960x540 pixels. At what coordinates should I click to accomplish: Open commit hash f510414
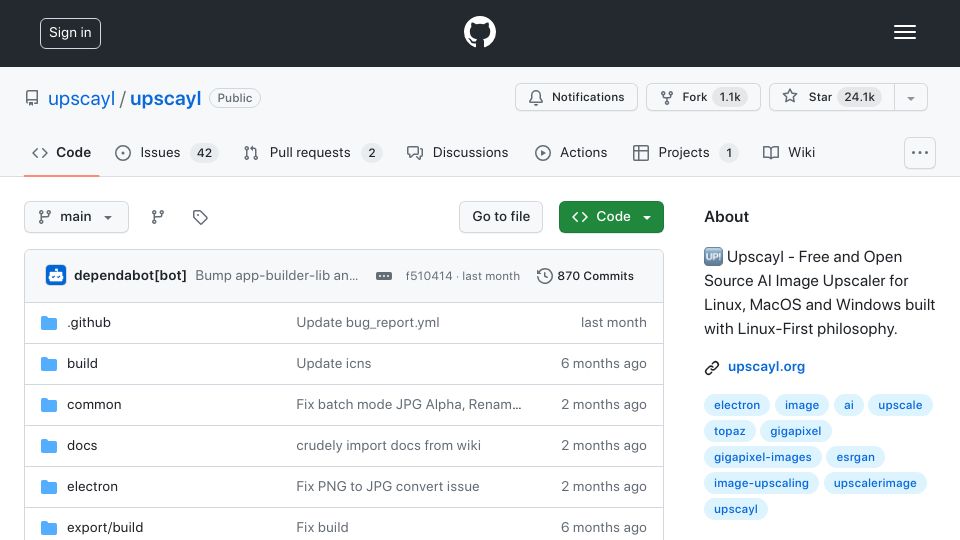(x=429, y=276)
